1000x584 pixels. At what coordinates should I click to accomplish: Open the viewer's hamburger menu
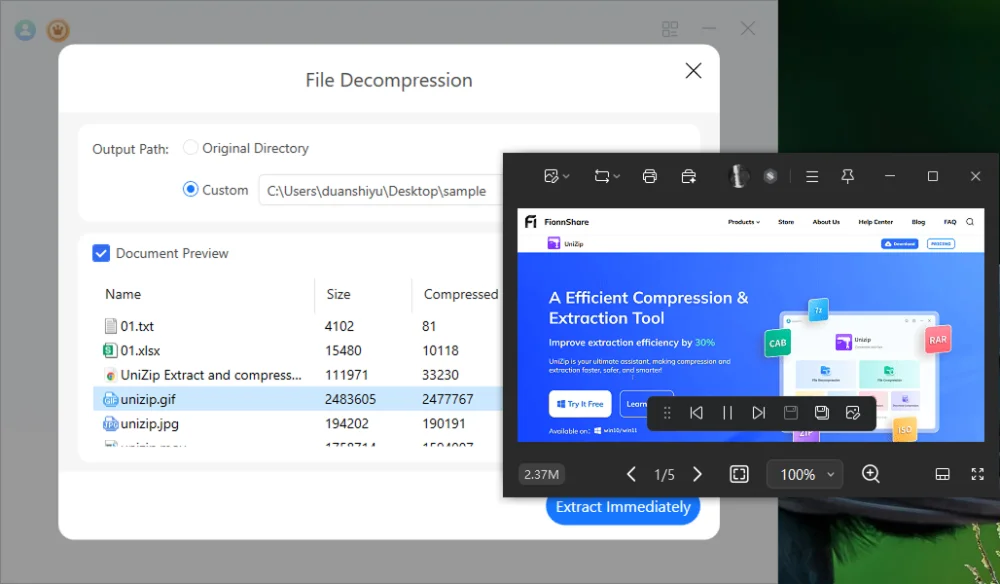tap(812, 176)
